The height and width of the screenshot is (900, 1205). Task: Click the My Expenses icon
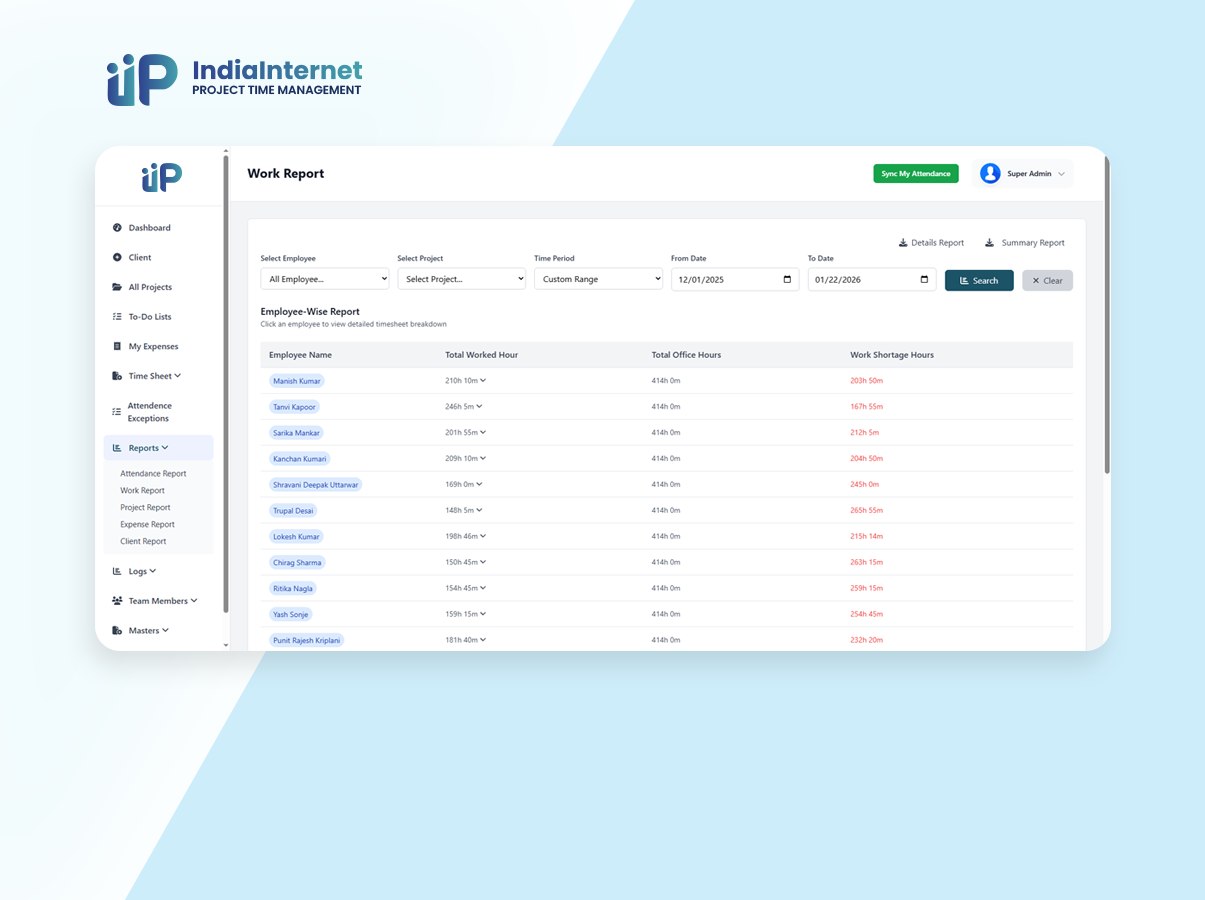point(117,347)
